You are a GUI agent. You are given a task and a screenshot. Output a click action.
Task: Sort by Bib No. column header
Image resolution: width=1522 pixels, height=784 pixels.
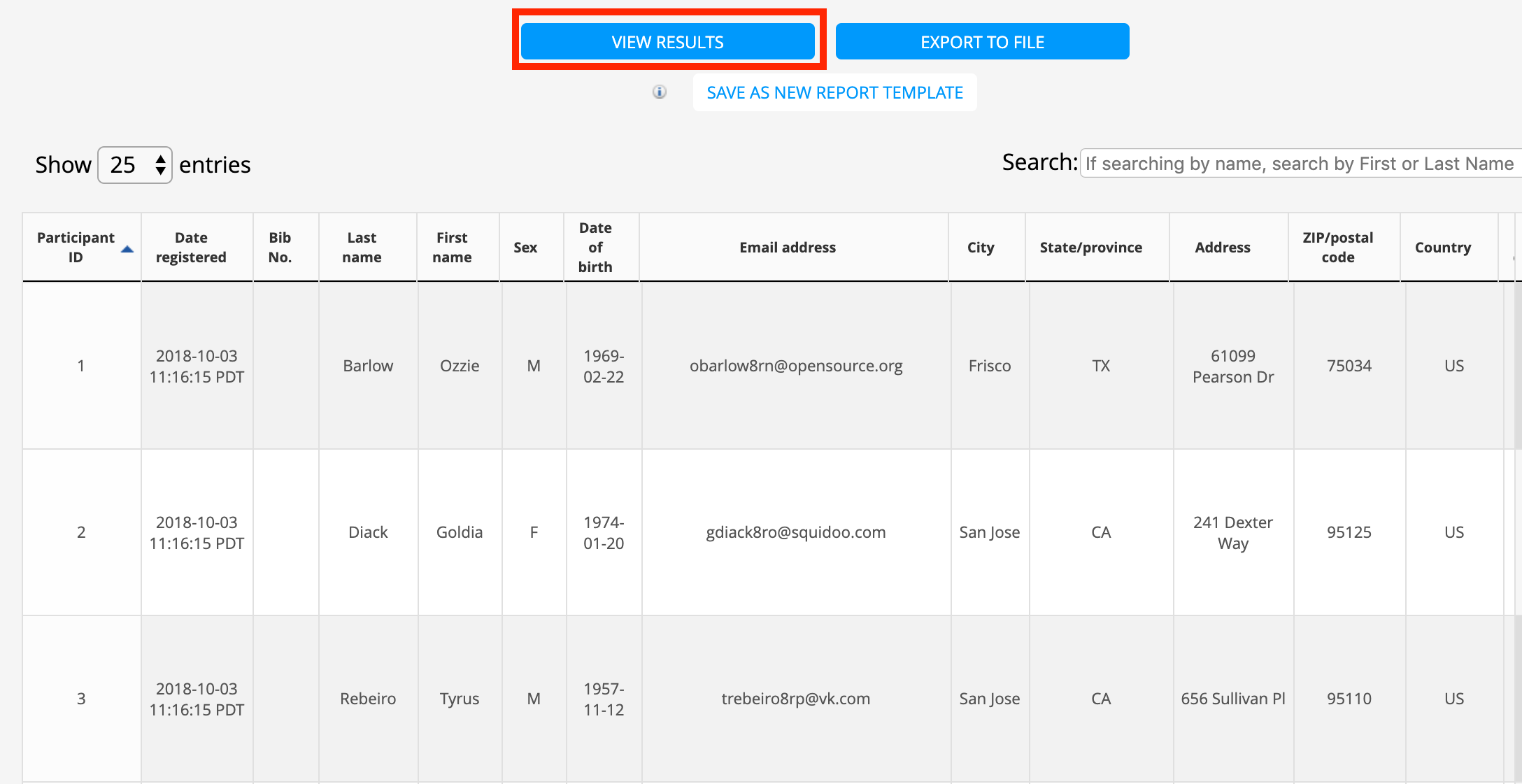point(280,248)
